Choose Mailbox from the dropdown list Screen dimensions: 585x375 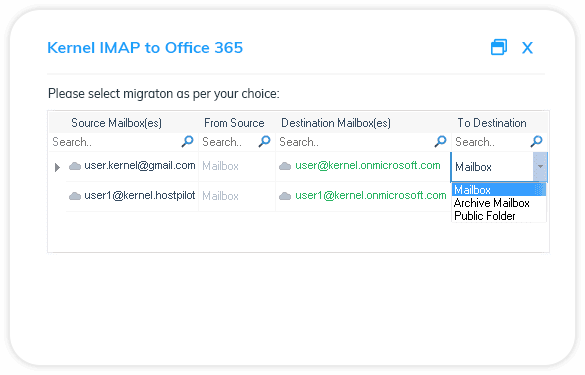(x=499, y=190)
